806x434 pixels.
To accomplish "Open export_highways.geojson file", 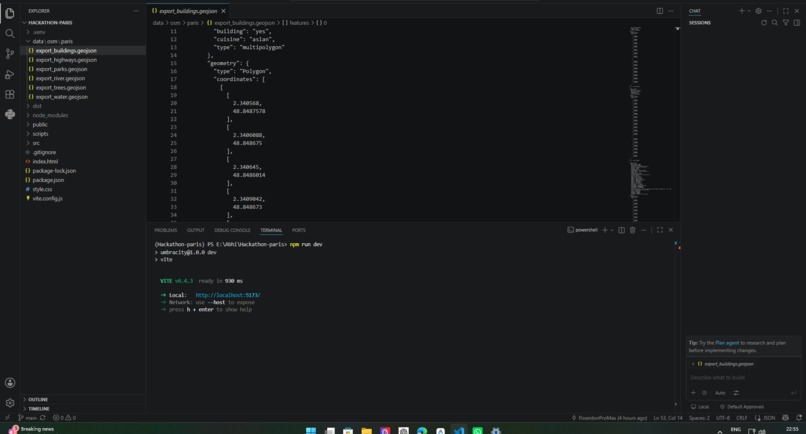I will 66,60.
